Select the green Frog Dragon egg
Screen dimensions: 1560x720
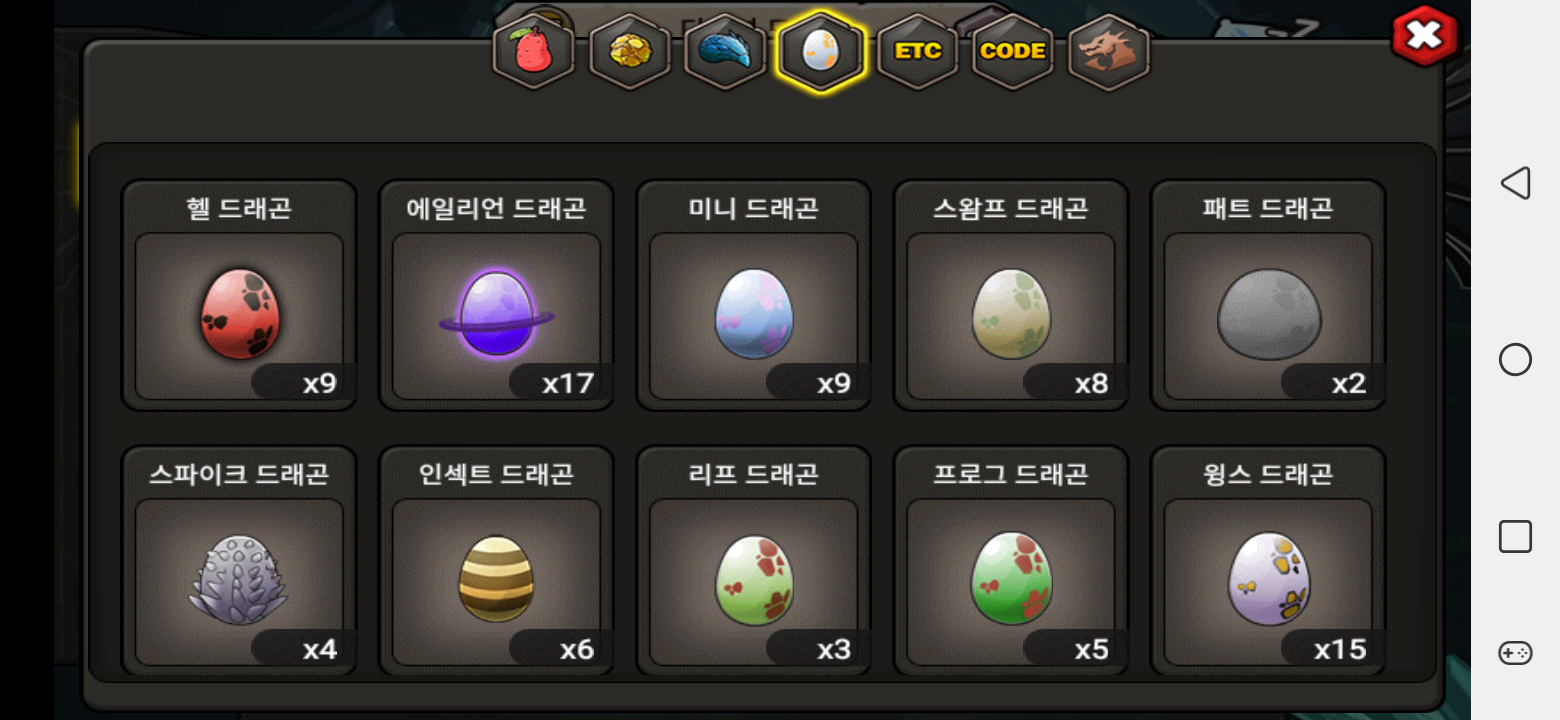(x=1011, y=560)
